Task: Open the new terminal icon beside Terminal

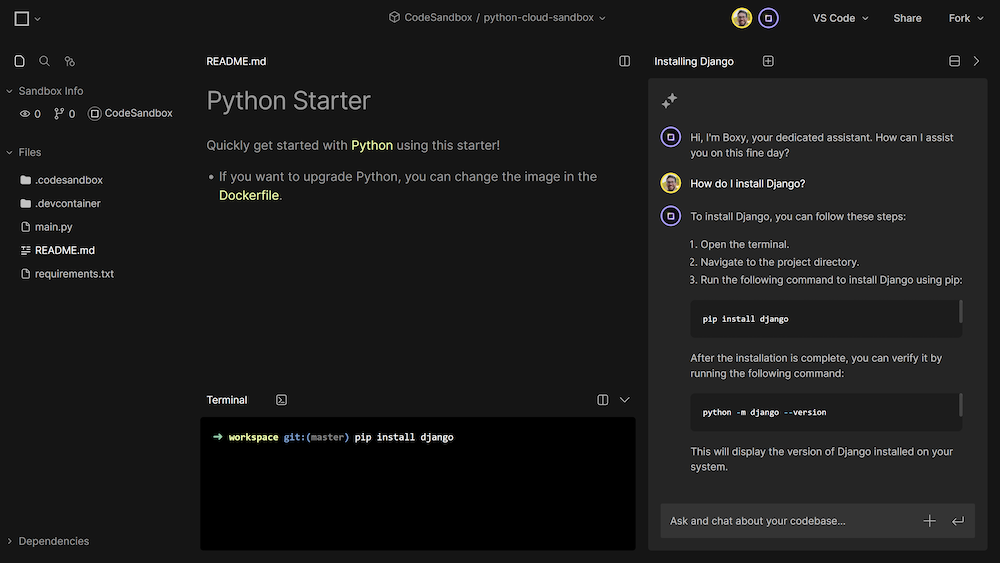Action: coord(281,400)
